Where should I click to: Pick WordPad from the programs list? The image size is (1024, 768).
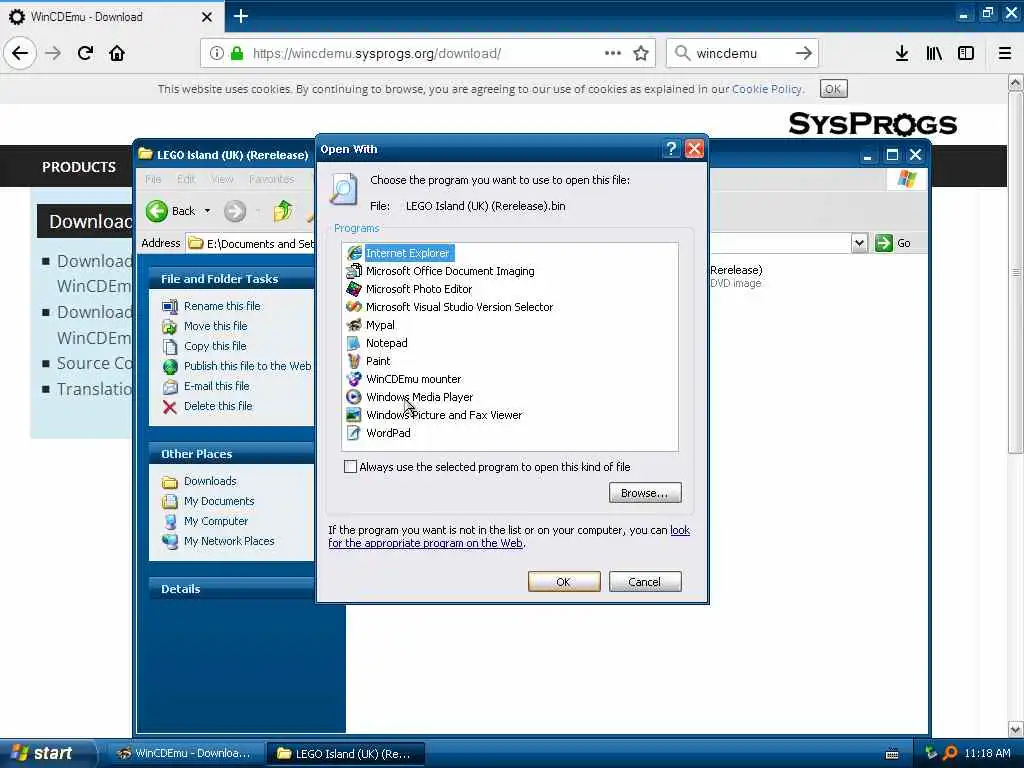(x=388, y=433)
